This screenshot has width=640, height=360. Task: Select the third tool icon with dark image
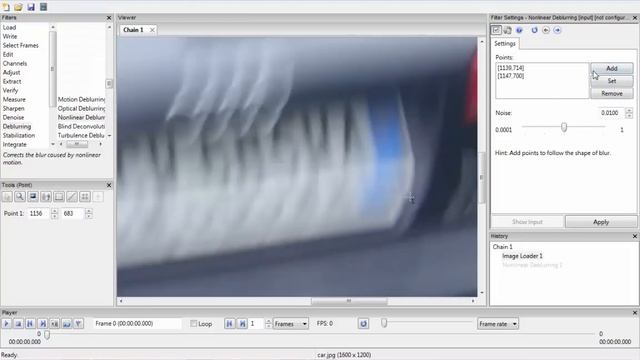pyautogui.click(x=33, y=197)
